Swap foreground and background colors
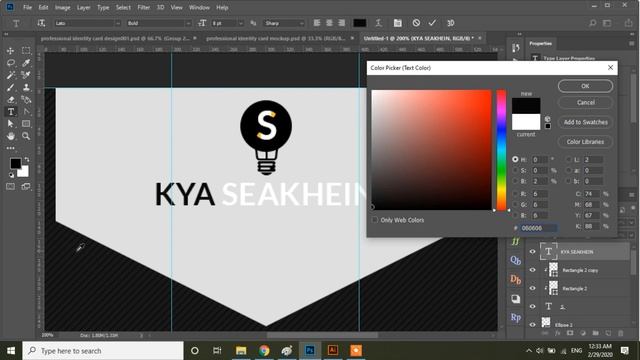 tap(27, 160)
